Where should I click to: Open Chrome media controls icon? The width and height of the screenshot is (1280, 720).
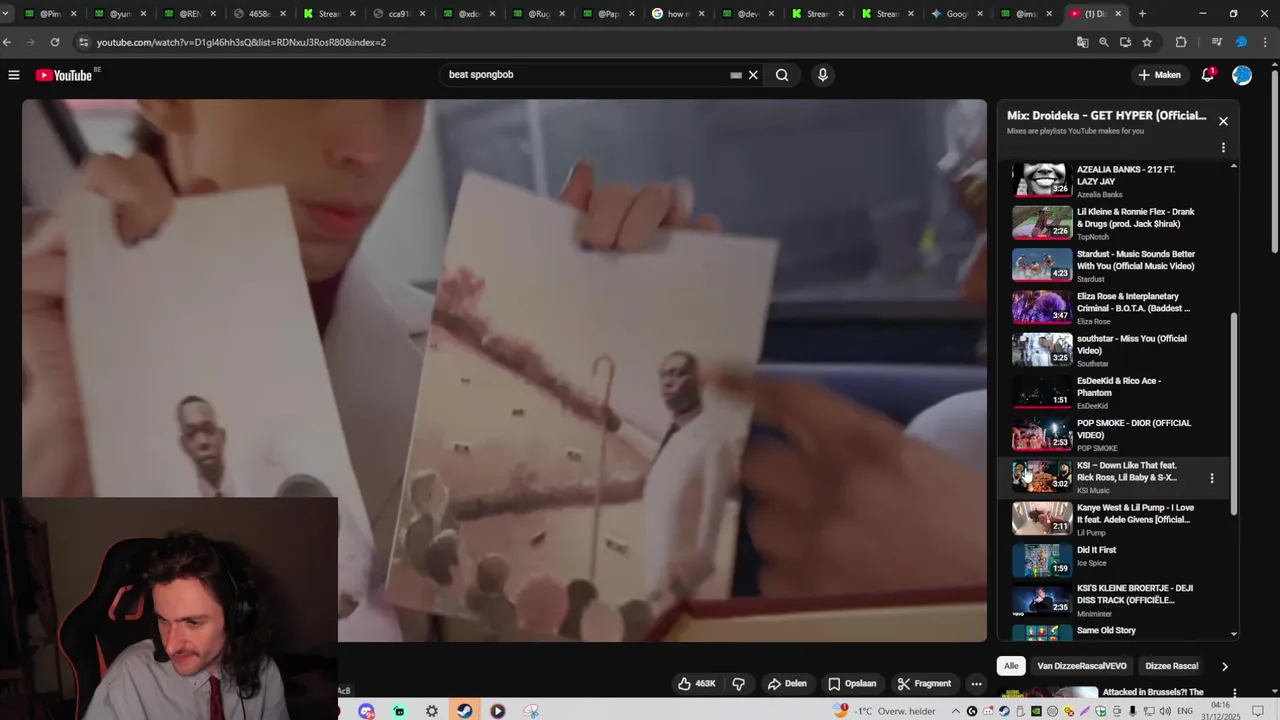[1217, 42]
